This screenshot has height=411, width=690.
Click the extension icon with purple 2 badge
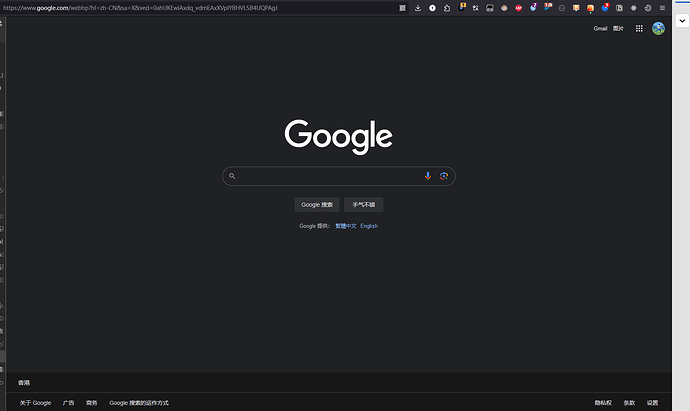point(533,7)
